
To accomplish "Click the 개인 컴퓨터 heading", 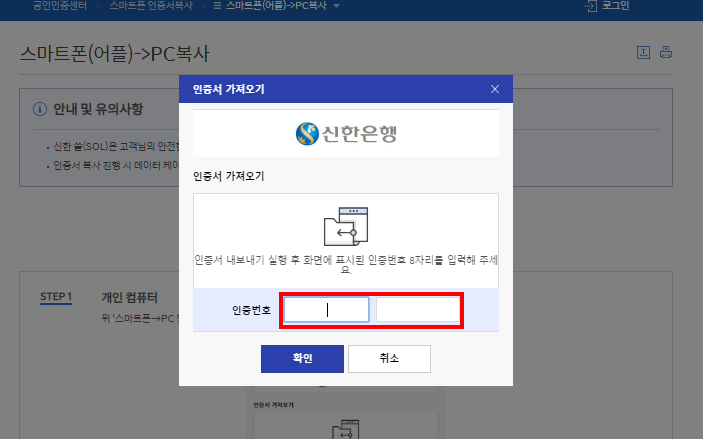I will 129,297.
